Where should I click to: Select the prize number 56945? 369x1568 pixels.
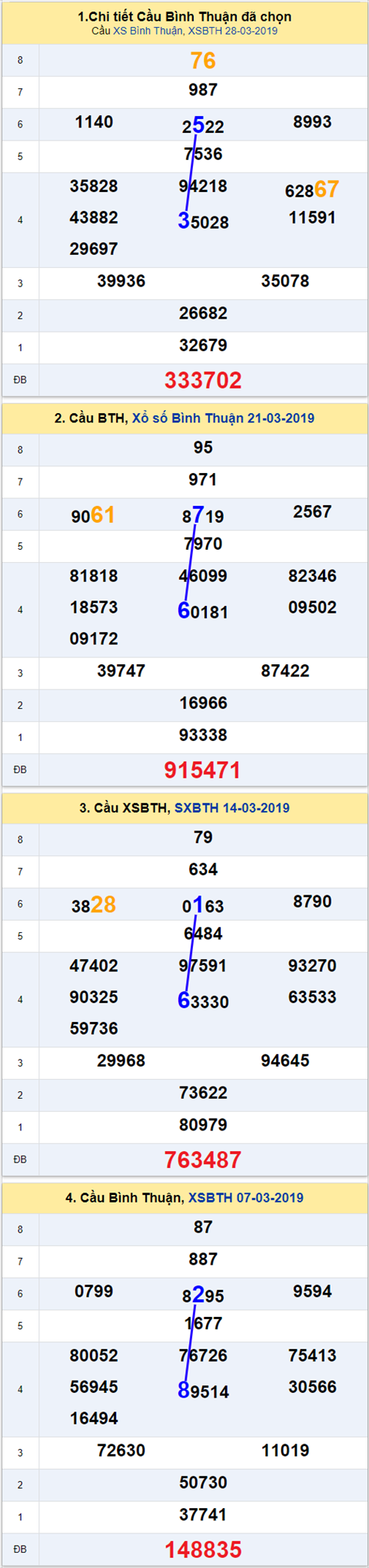pyautogui.click(x=94, y=1388)
